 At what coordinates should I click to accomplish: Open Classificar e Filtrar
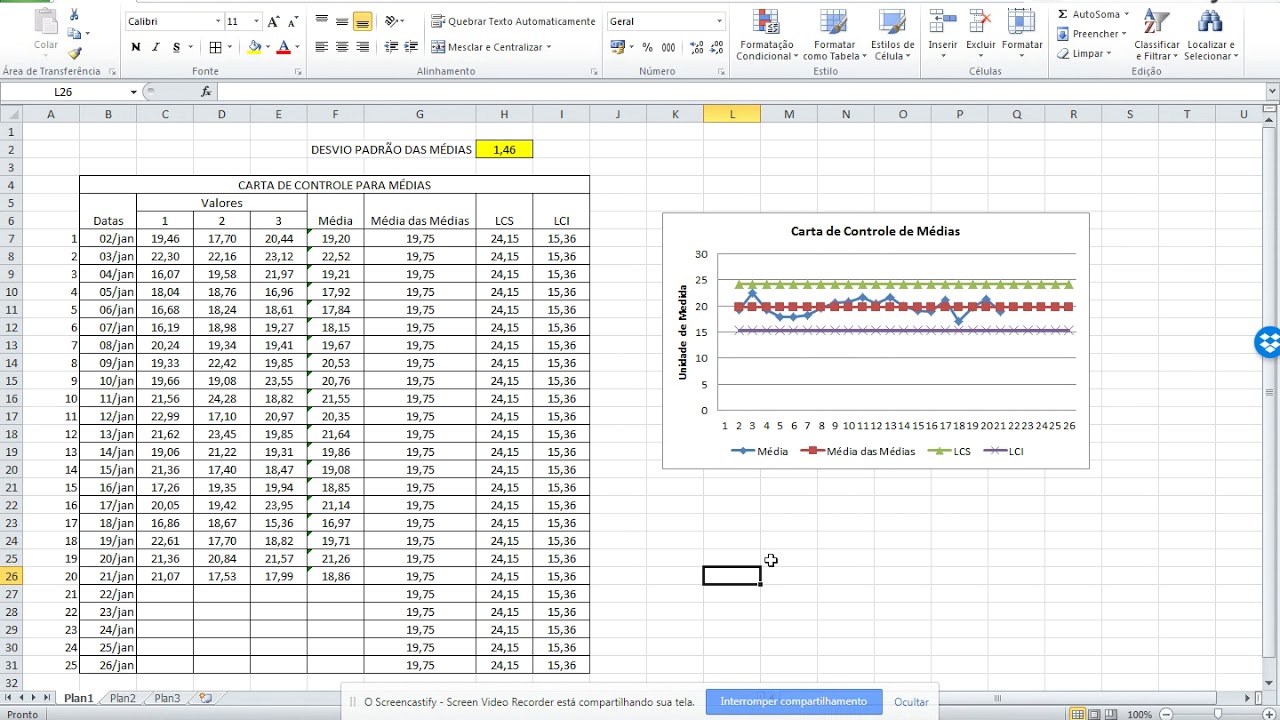(1156, 35)
